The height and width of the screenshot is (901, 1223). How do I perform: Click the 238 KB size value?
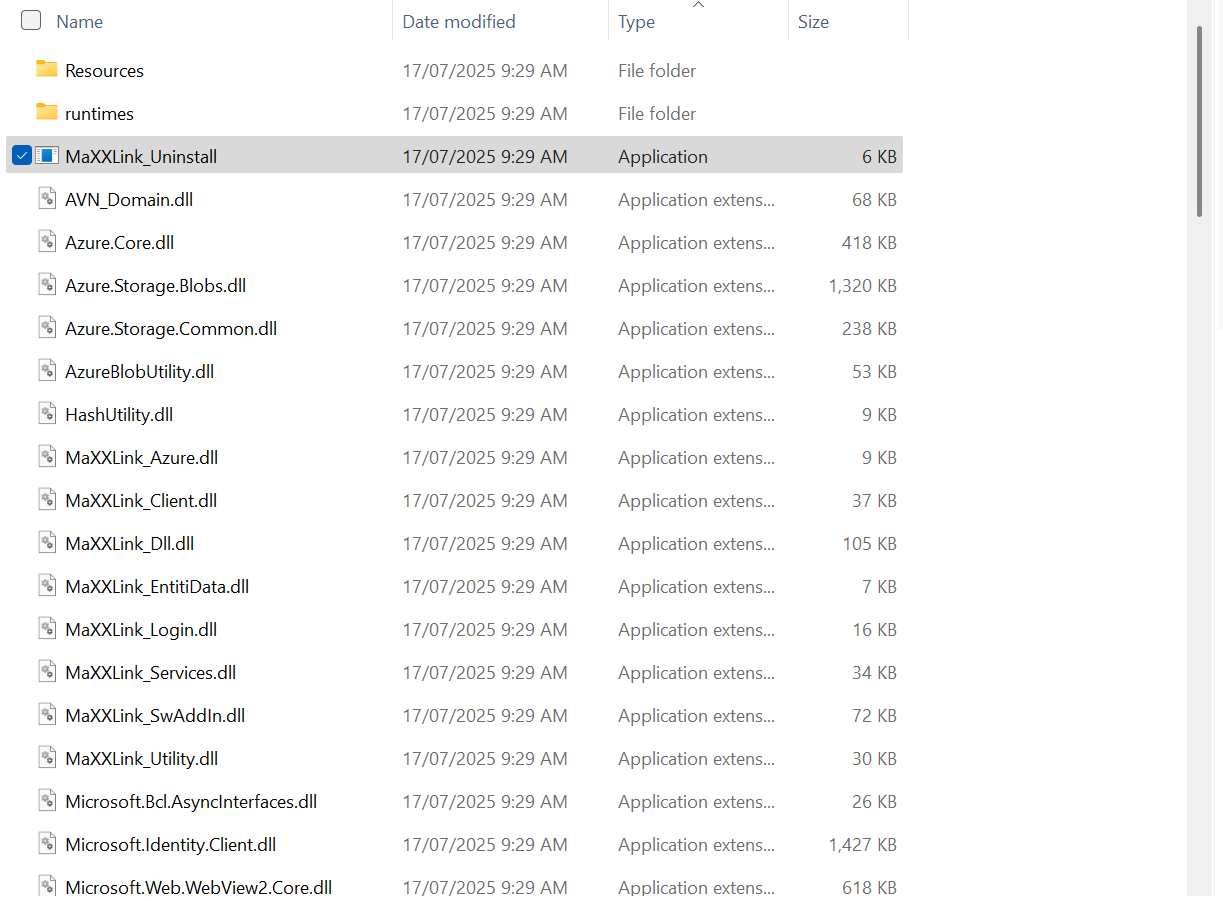869,329
